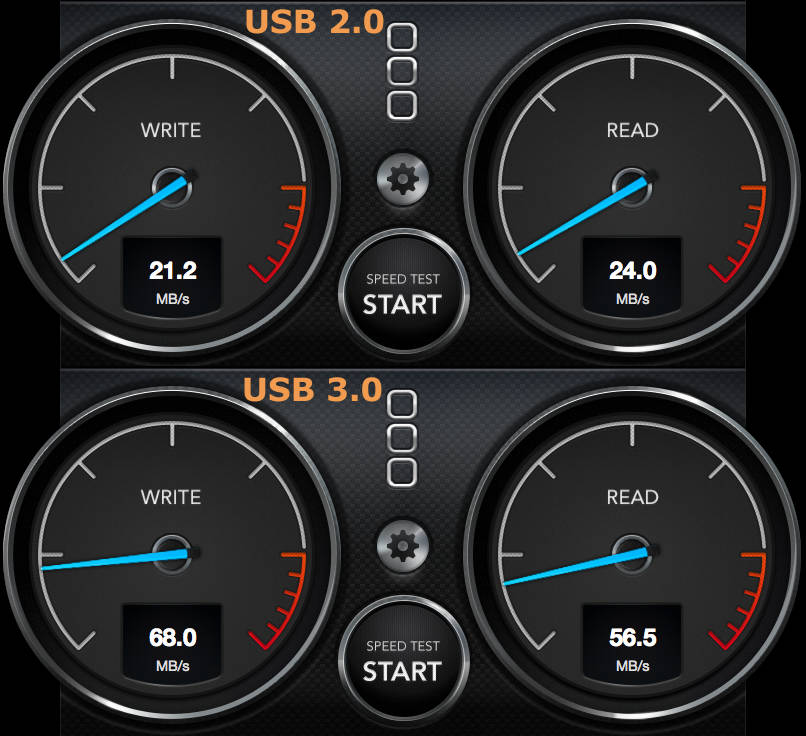Open settings gear in USB 3.0 panel
Image resolution: width=806 pixels, height=736 pixels.
coord(402,546)
